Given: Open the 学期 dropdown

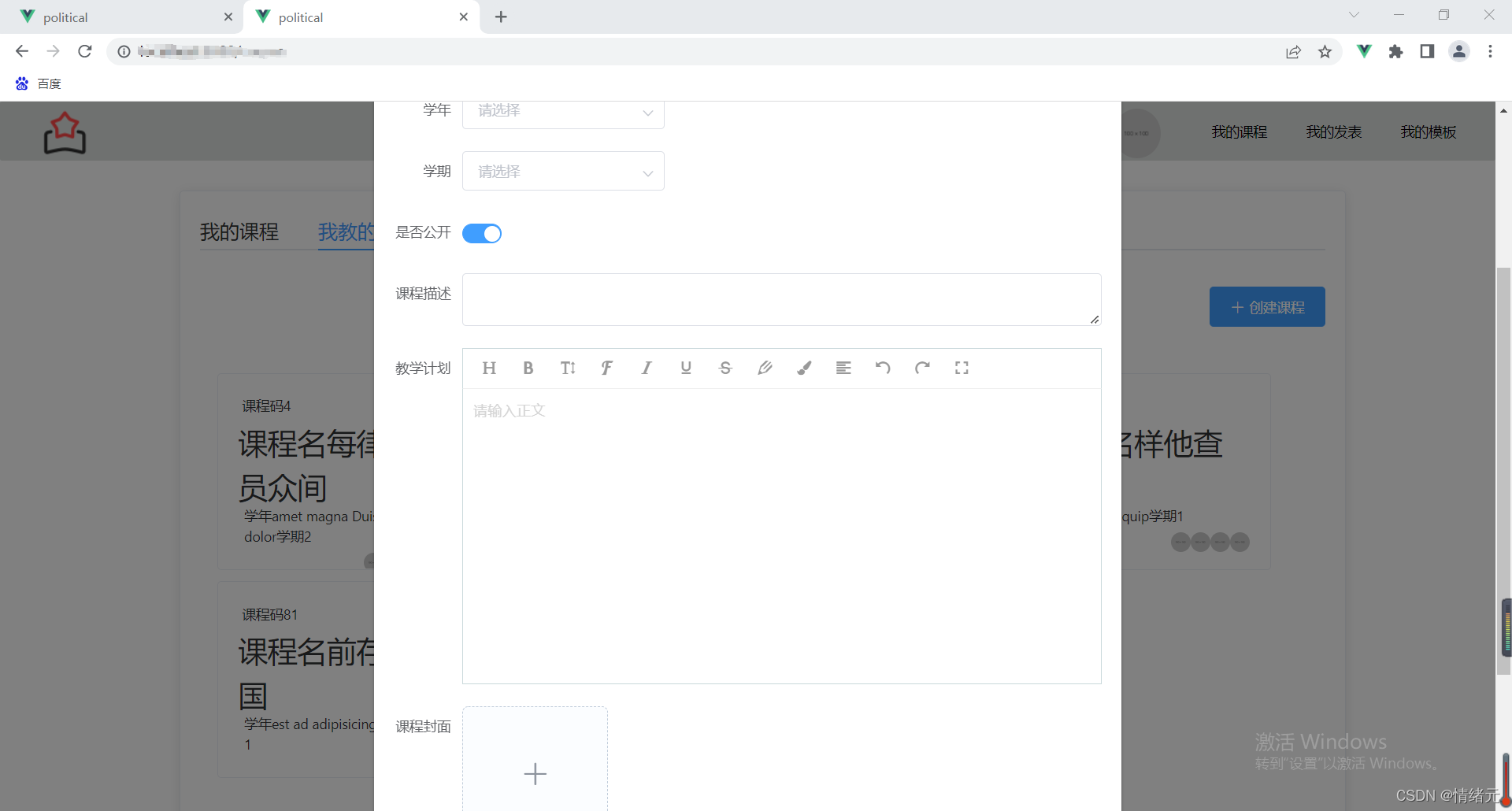Looking at the screenshot, I should (x=563, y=171).
